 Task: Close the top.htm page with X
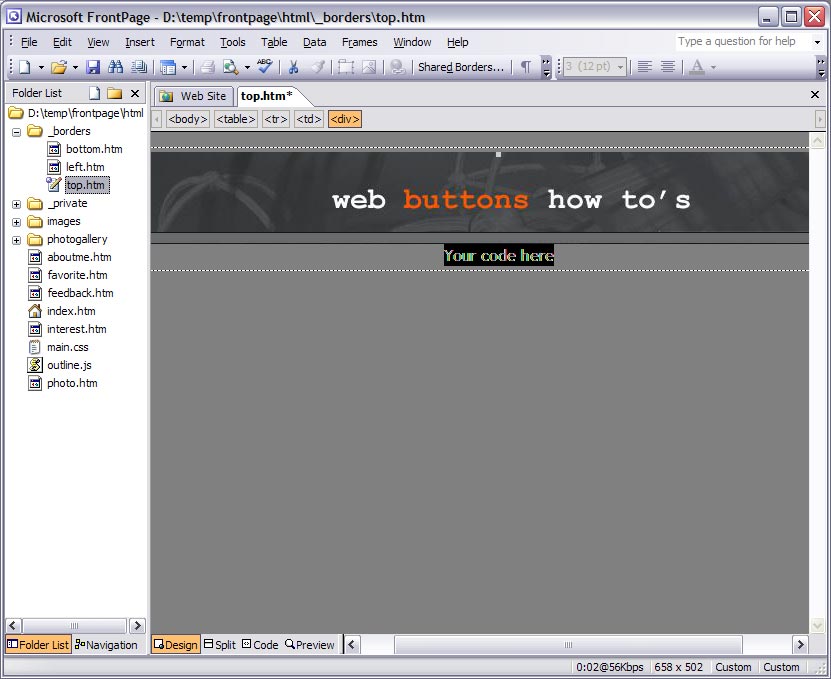pos(815,94)
